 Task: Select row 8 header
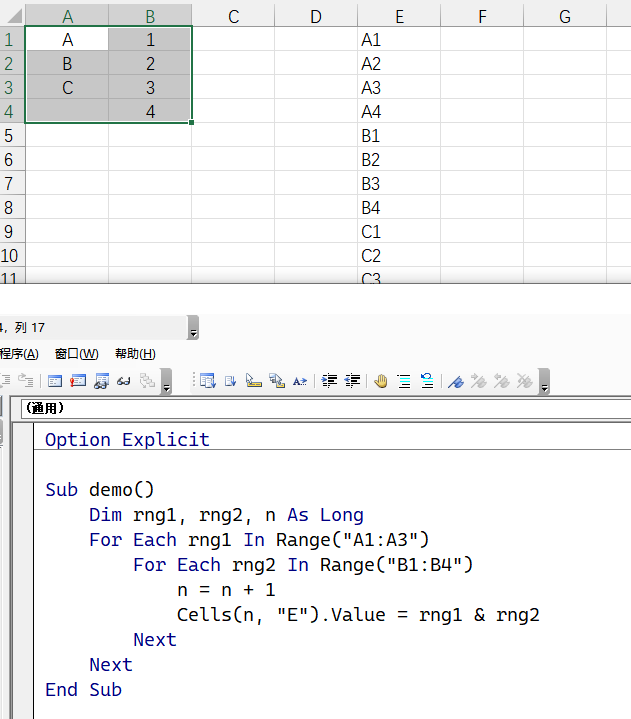click(x=12, y=208)
